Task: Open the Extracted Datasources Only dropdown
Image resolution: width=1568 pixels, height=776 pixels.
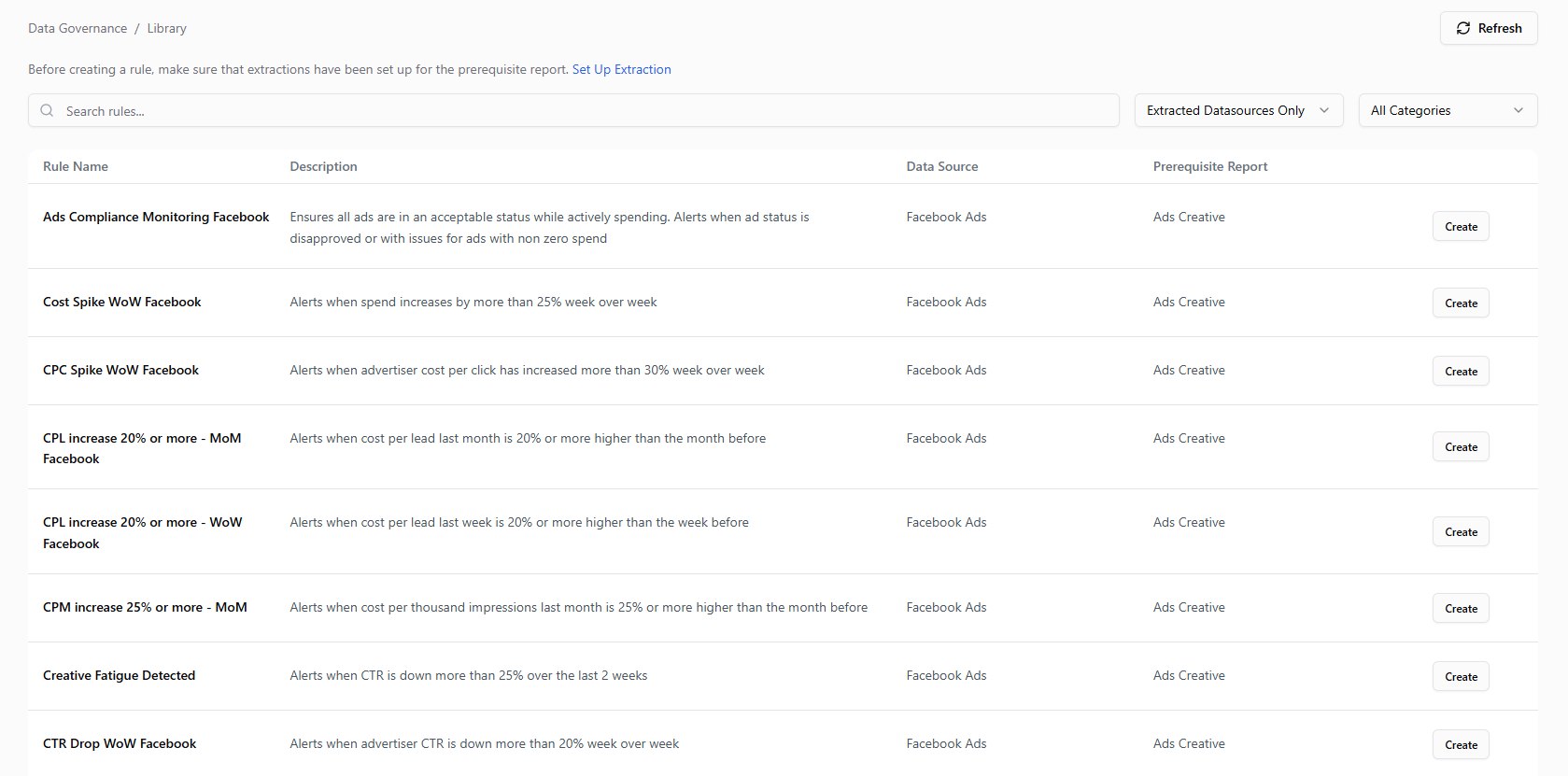Action: click(1237, 110)
